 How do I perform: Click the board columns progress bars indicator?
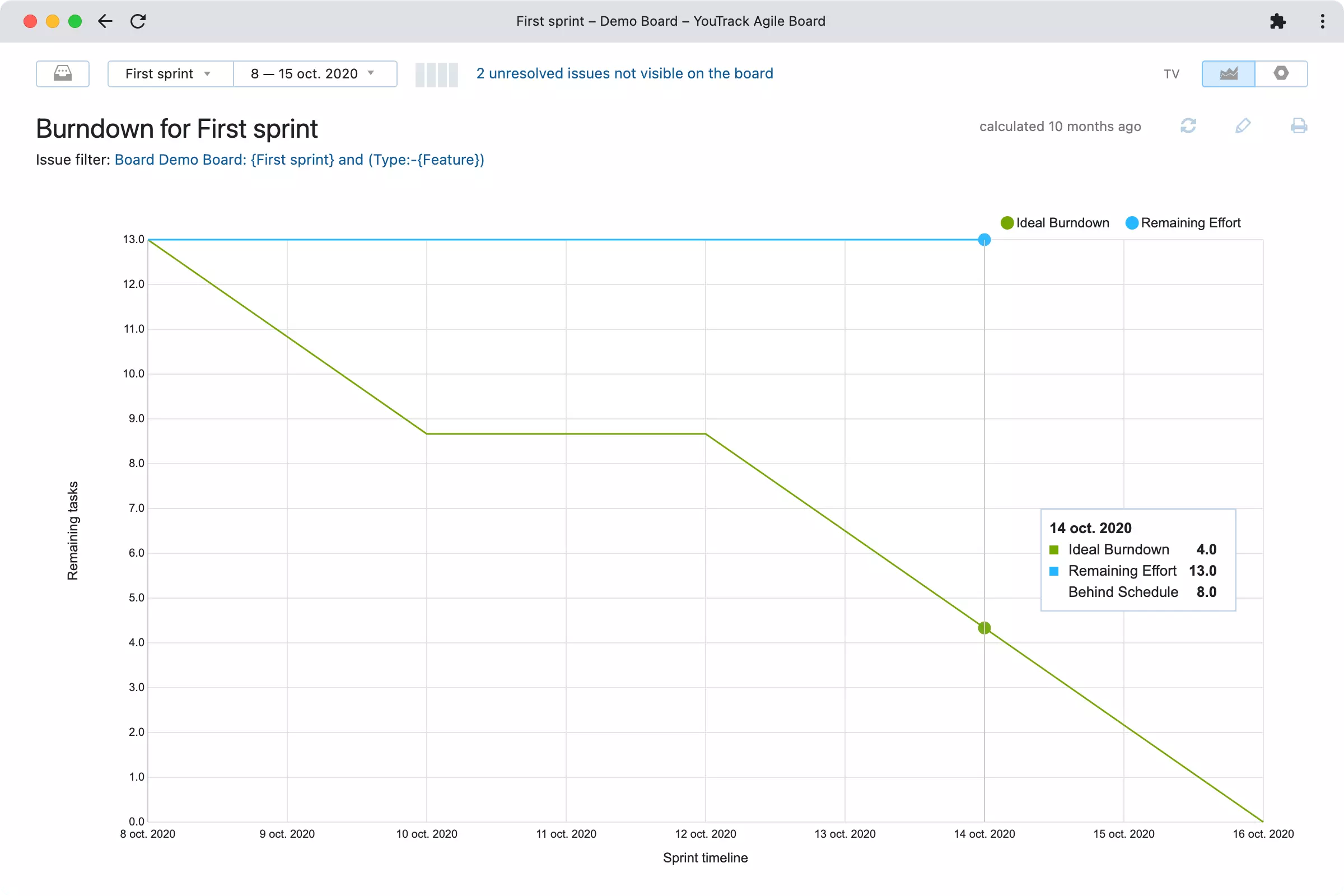[x=437, y=74]
